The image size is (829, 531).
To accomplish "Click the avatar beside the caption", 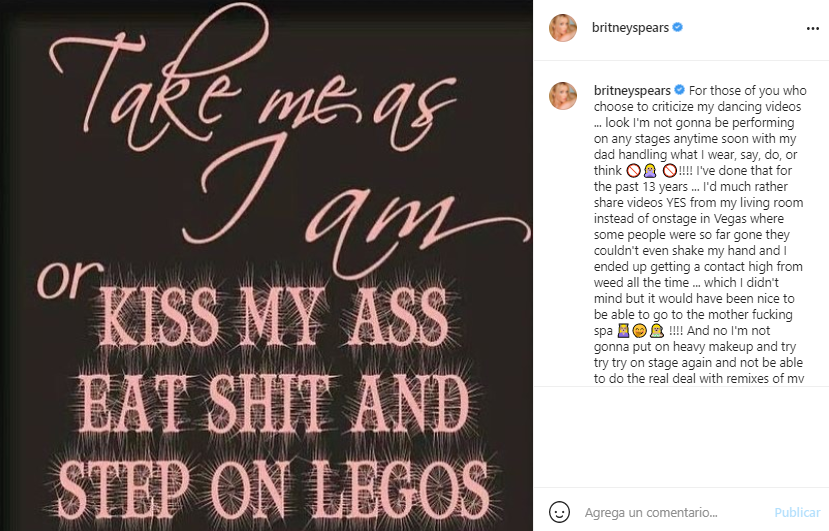I will pyautogui.click(x=563, y=96).
